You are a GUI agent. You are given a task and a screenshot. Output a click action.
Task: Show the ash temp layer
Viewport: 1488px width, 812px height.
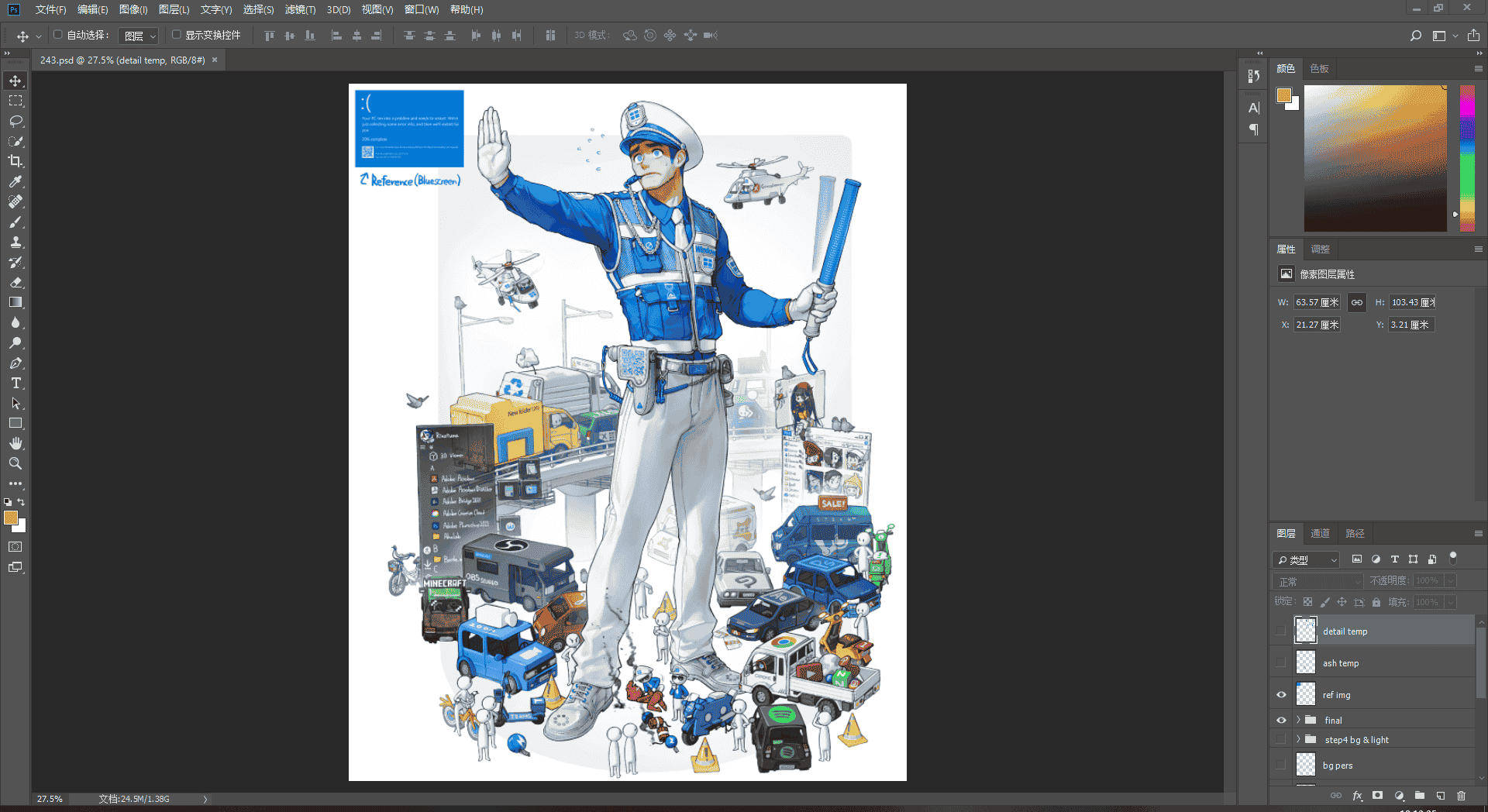pos(1281,663)
